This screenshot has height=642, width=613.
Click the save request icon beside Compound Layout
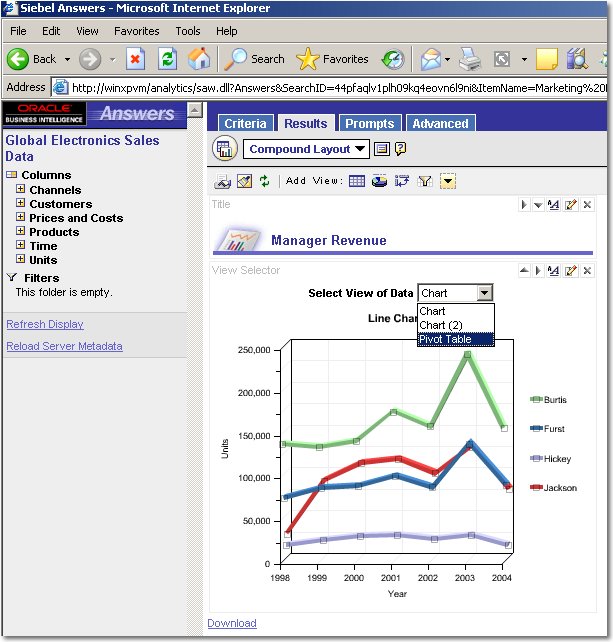(382, 149)
